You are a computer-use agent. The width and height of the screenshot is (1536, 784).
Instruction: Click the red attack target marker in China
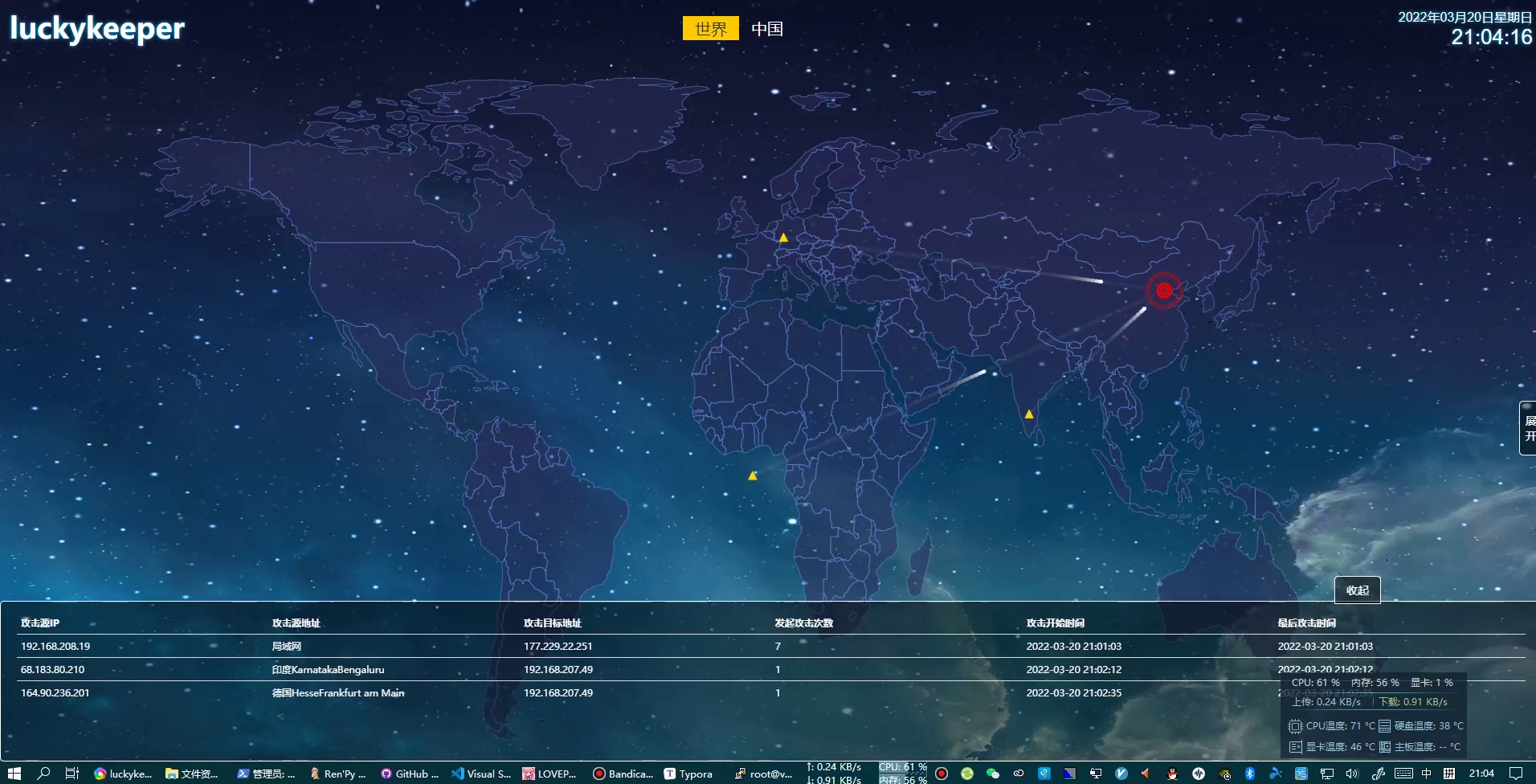pyautogui.click(x=1163, y=291)
